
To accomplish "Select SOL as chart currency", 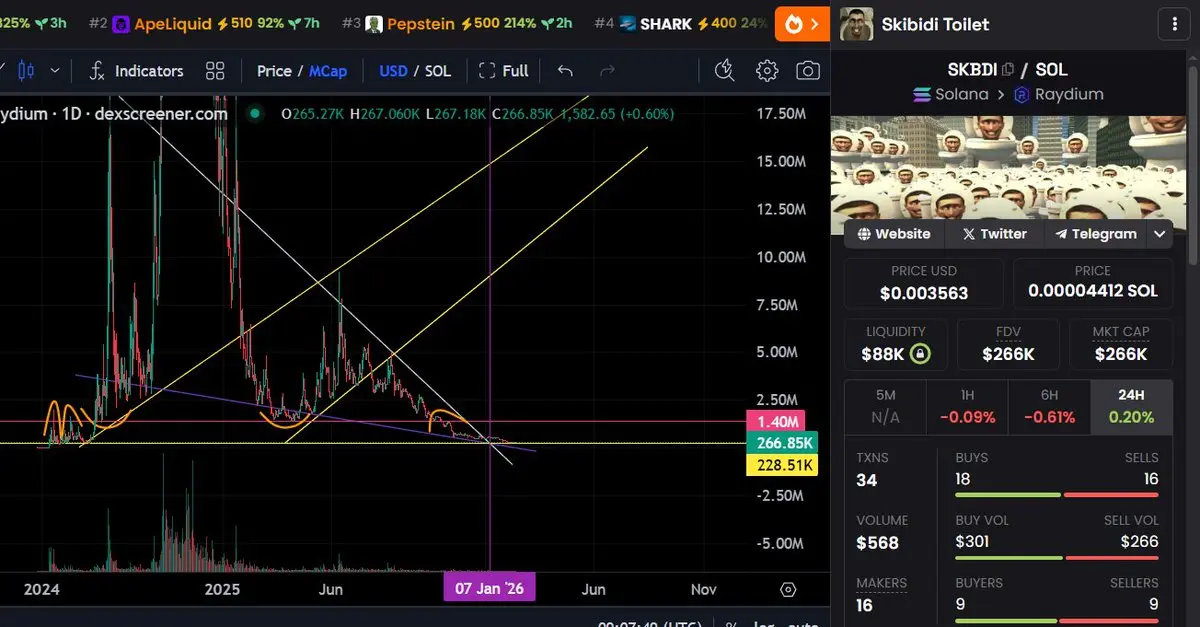I will 438,71.
